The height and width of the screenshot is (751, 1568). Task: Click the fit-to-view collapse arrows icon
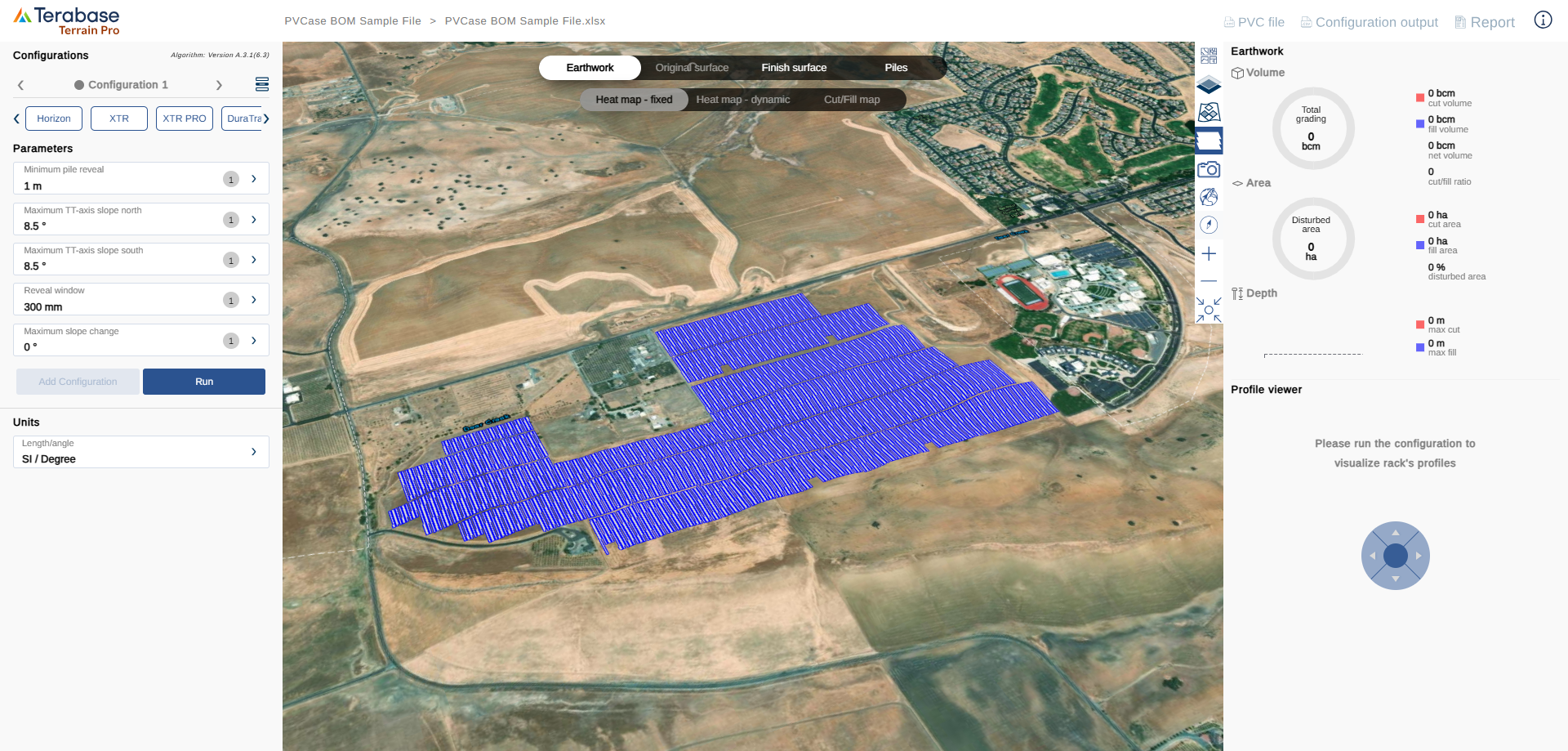tap(1209, 310)
